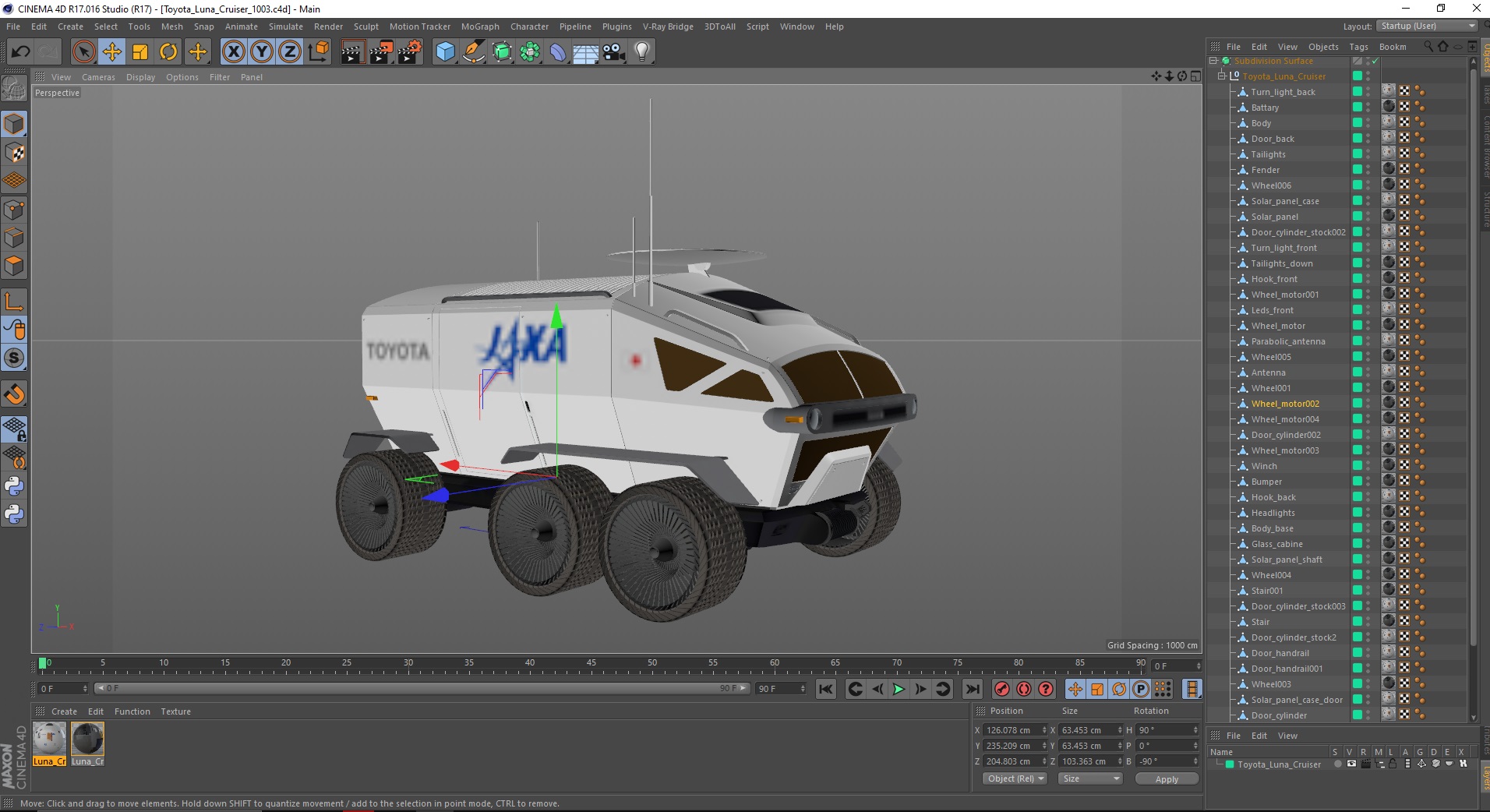Viewport: 1490px width, 812px height.
Task: Select the Live Selection tool
Action: [83, 52]
